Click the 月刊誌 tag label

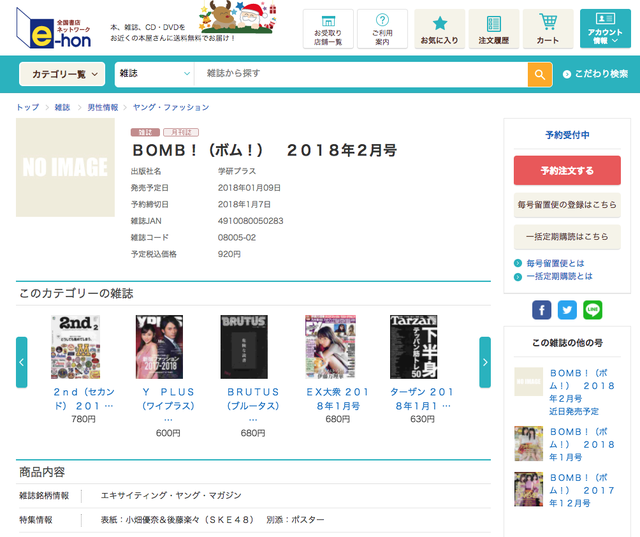pos(181,132)
